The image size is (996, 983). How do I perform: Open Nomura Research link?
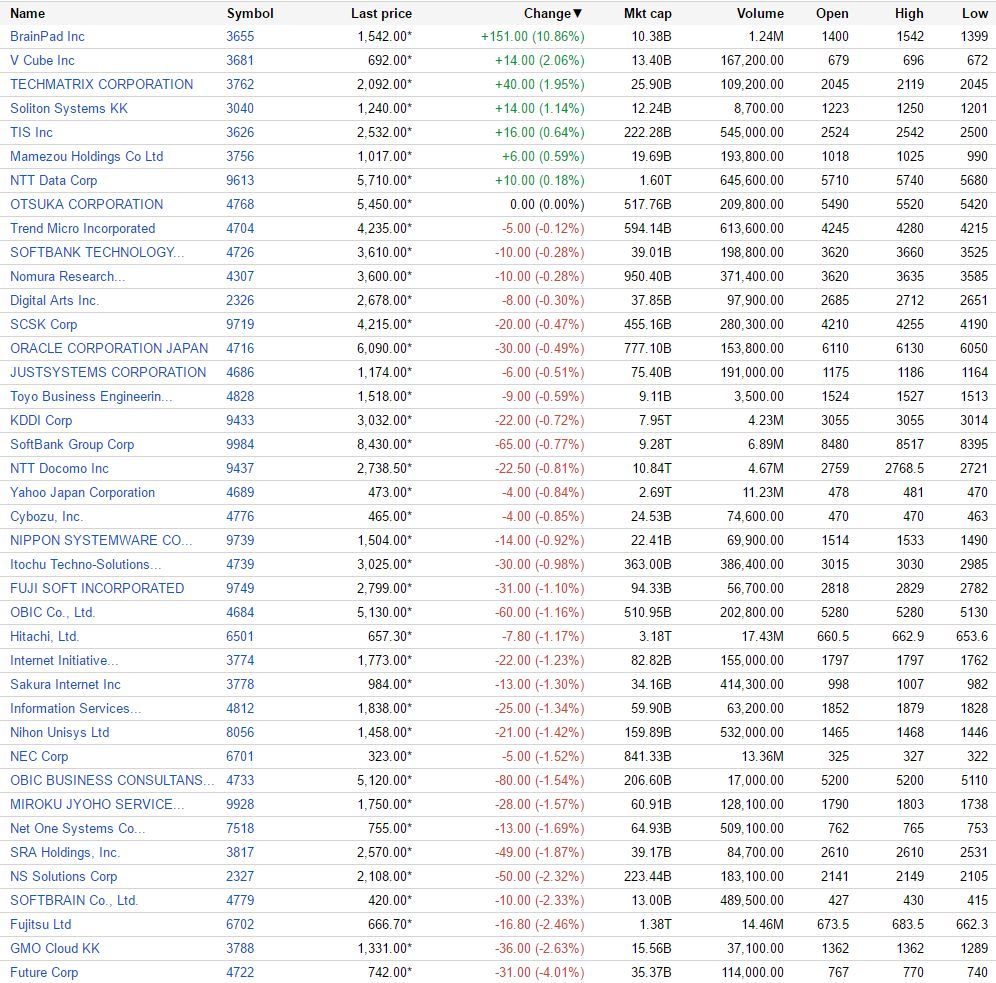(x=67, y=277)
